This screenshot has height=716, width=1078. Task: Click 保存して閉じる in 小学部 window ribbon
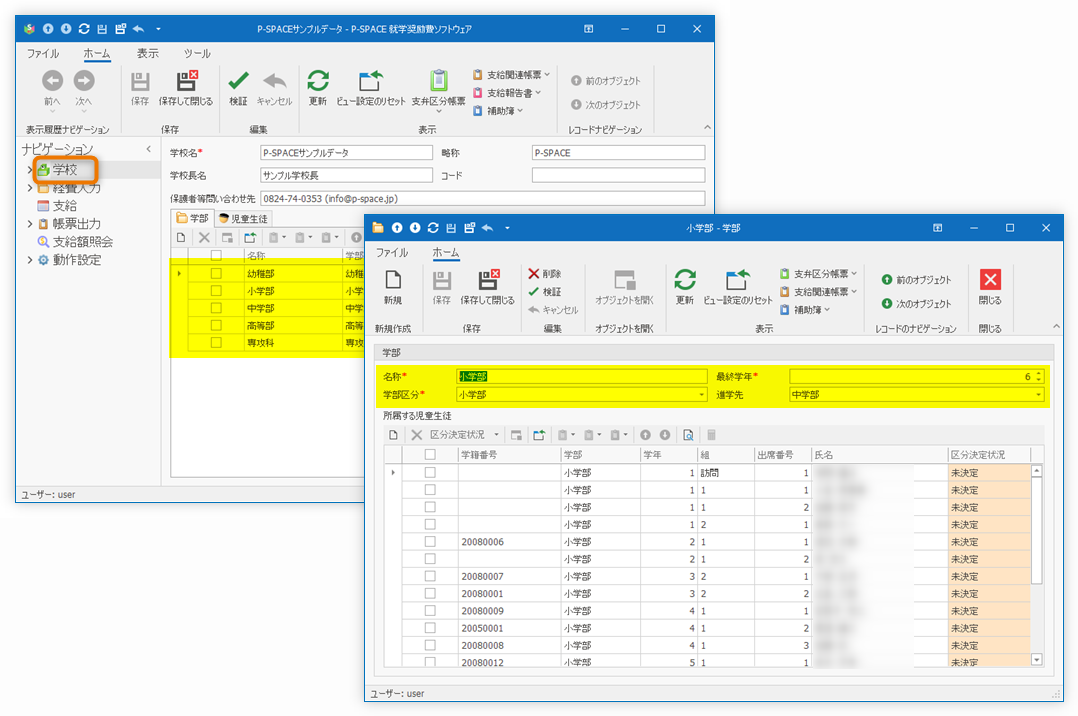point(487,288)
